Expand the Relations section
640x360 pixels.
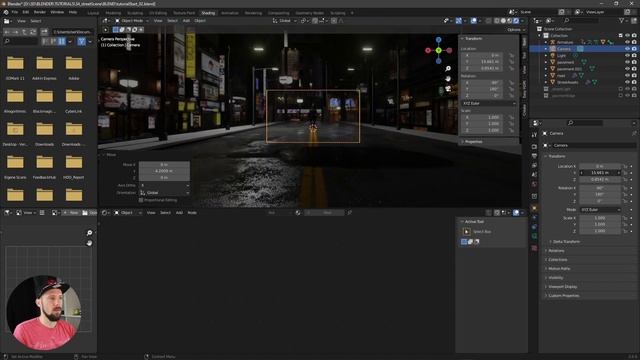pyautogui.click(x=555, y=251)
